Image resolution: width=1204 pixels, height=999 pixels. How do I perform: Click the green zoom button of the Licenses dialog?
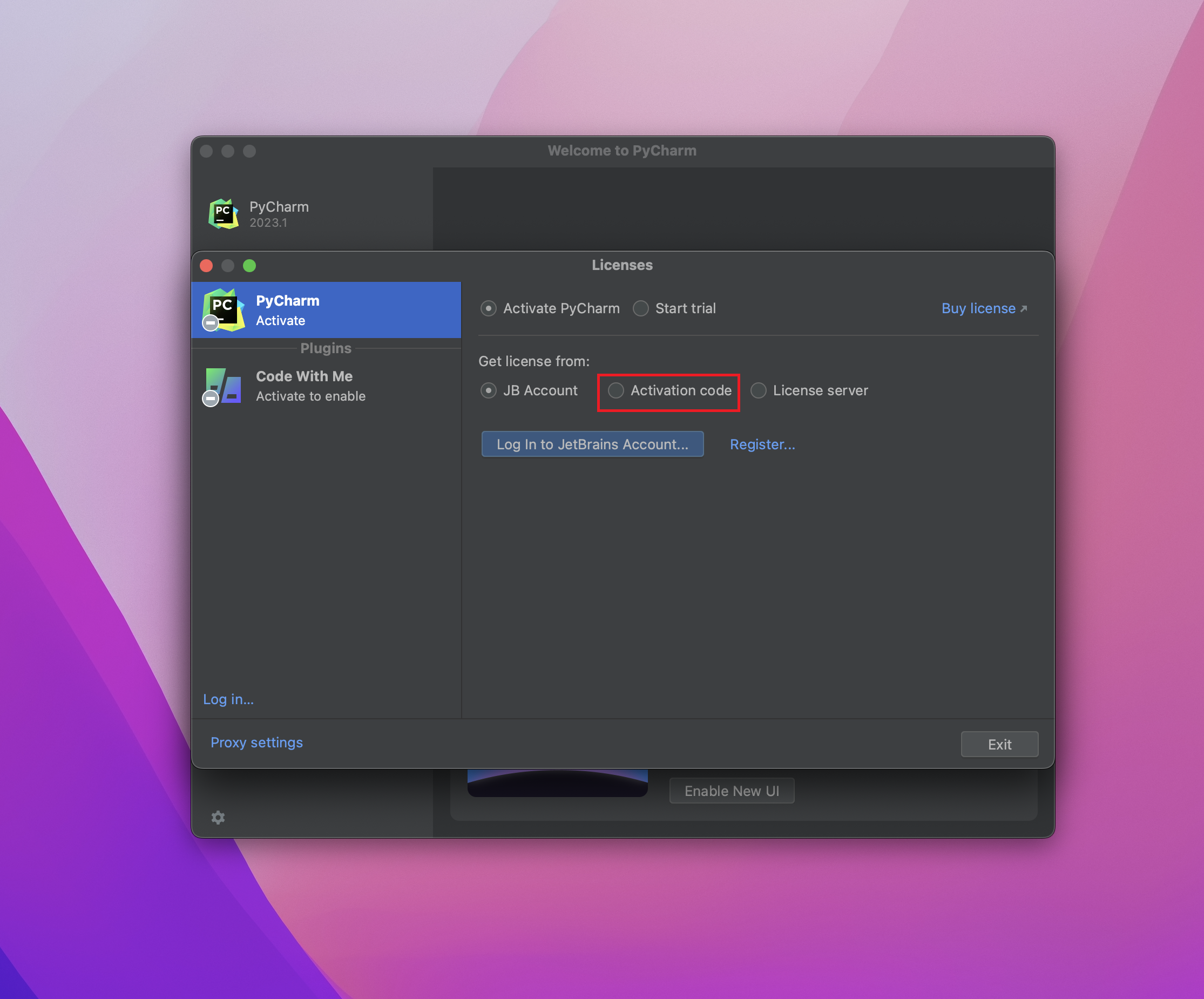[249, 266]
